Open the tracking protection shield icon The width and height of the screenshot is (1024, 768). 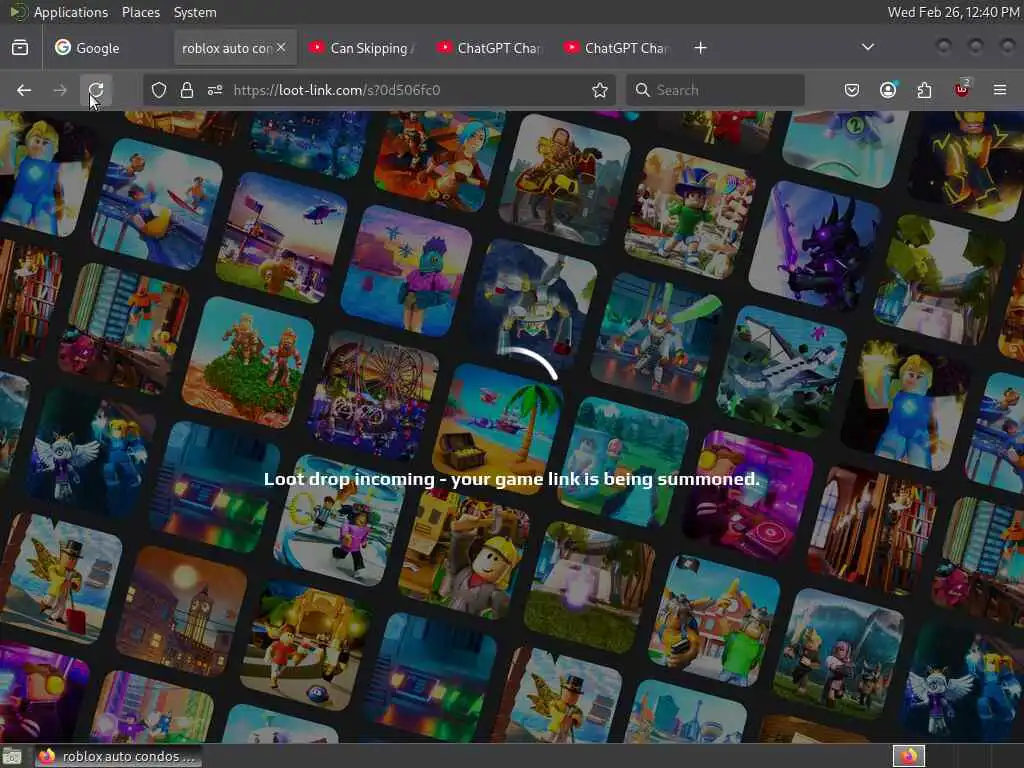159,90
